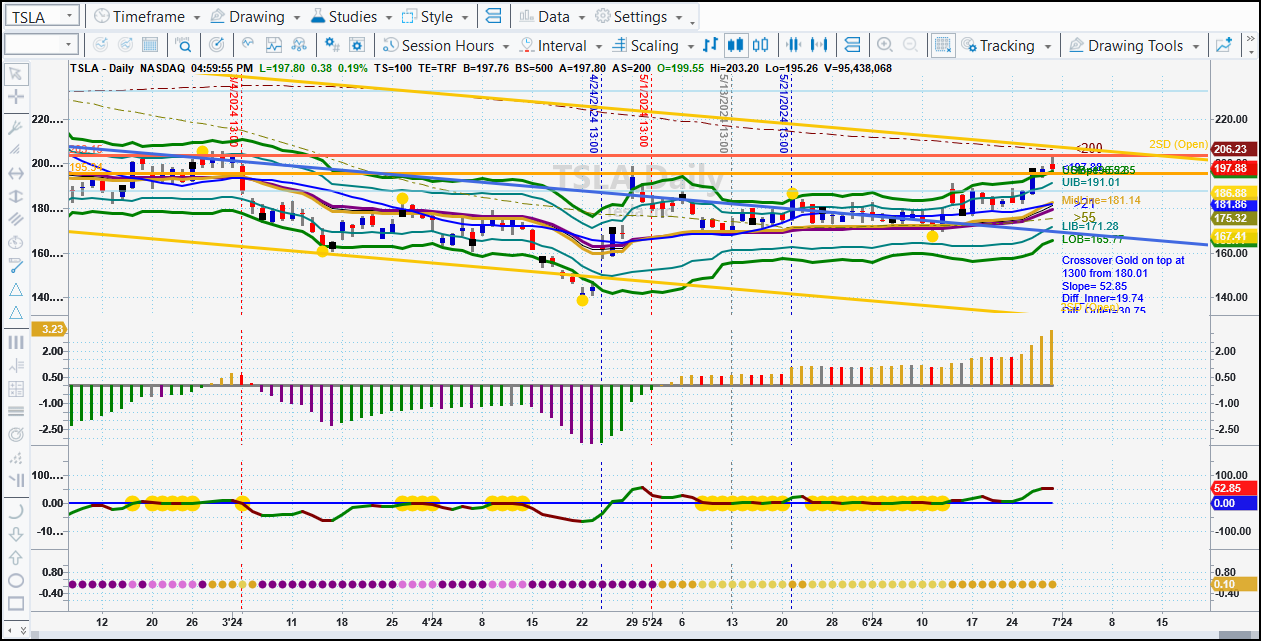
Task: Click the chart magnifier search icon
Action: (184, 45)
